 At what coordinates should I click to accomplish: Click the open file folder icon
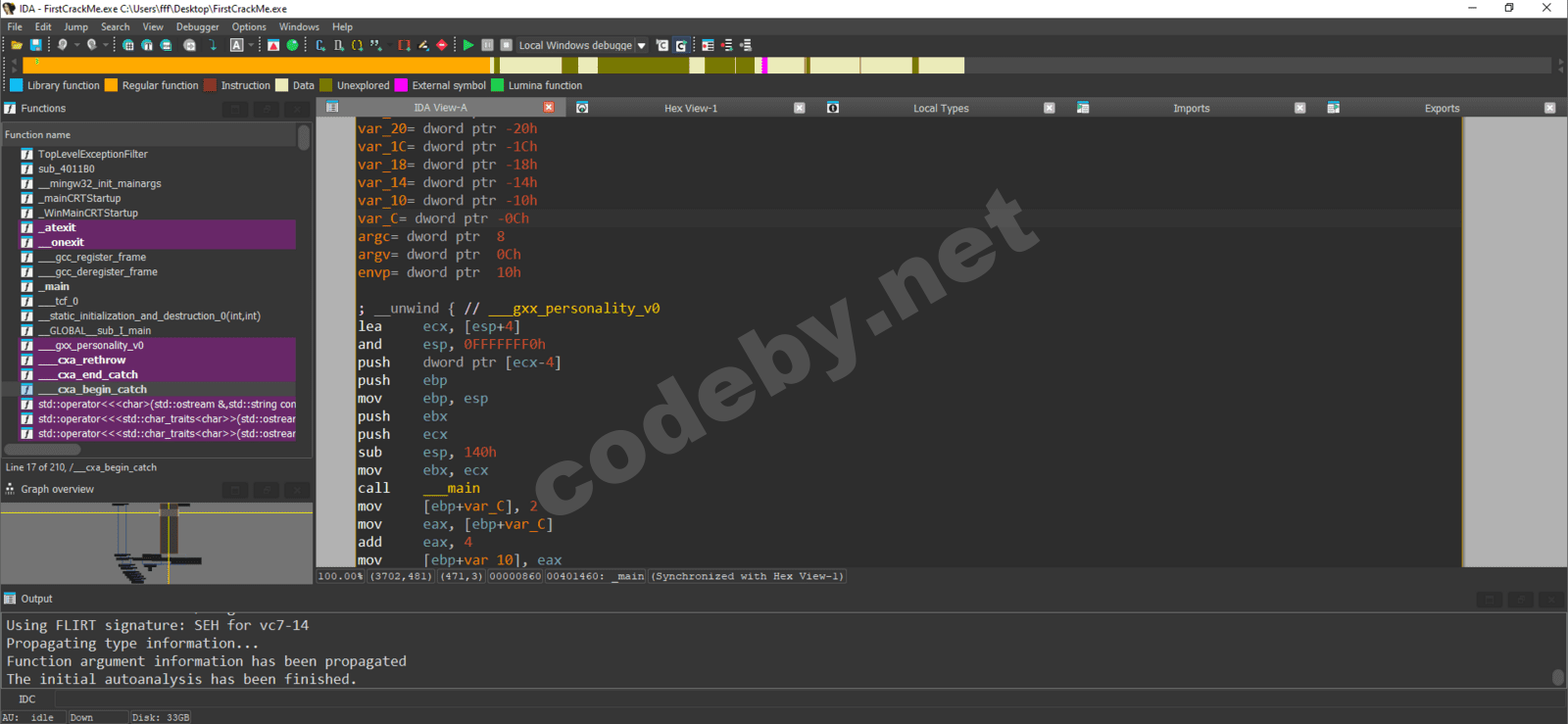(16, 45)
